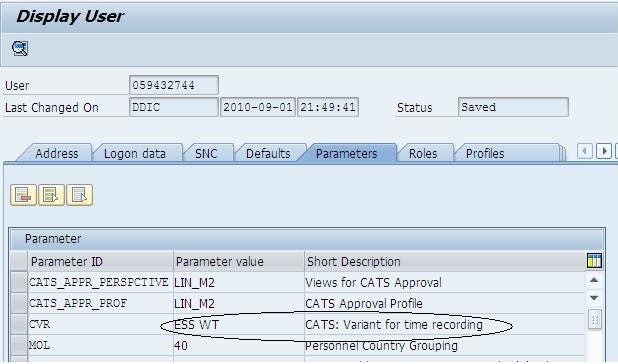This screenshot has height=364, width=618.
Task: Click the third gray list icon above the table
Action: [80, 195]
